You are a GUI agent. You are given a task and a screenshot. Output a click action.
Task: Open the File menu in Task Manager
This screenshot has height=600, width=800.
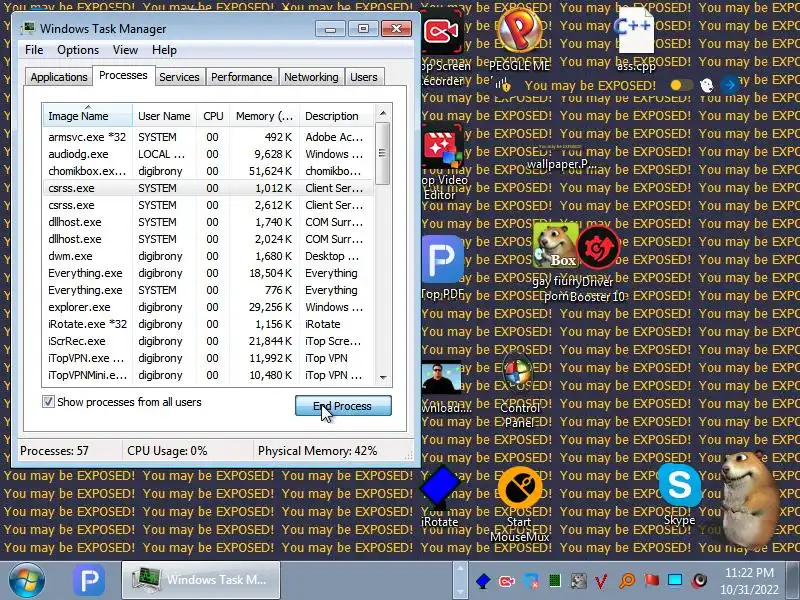(x=34, y=49)
